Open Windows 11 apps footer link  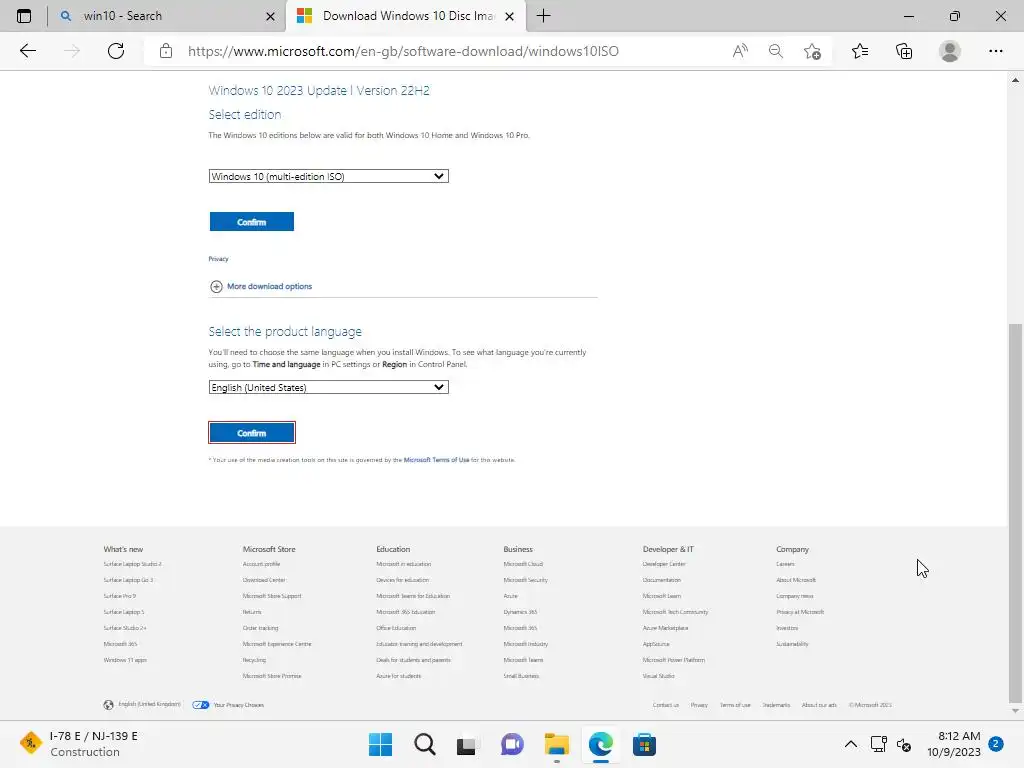click(125, 660)
